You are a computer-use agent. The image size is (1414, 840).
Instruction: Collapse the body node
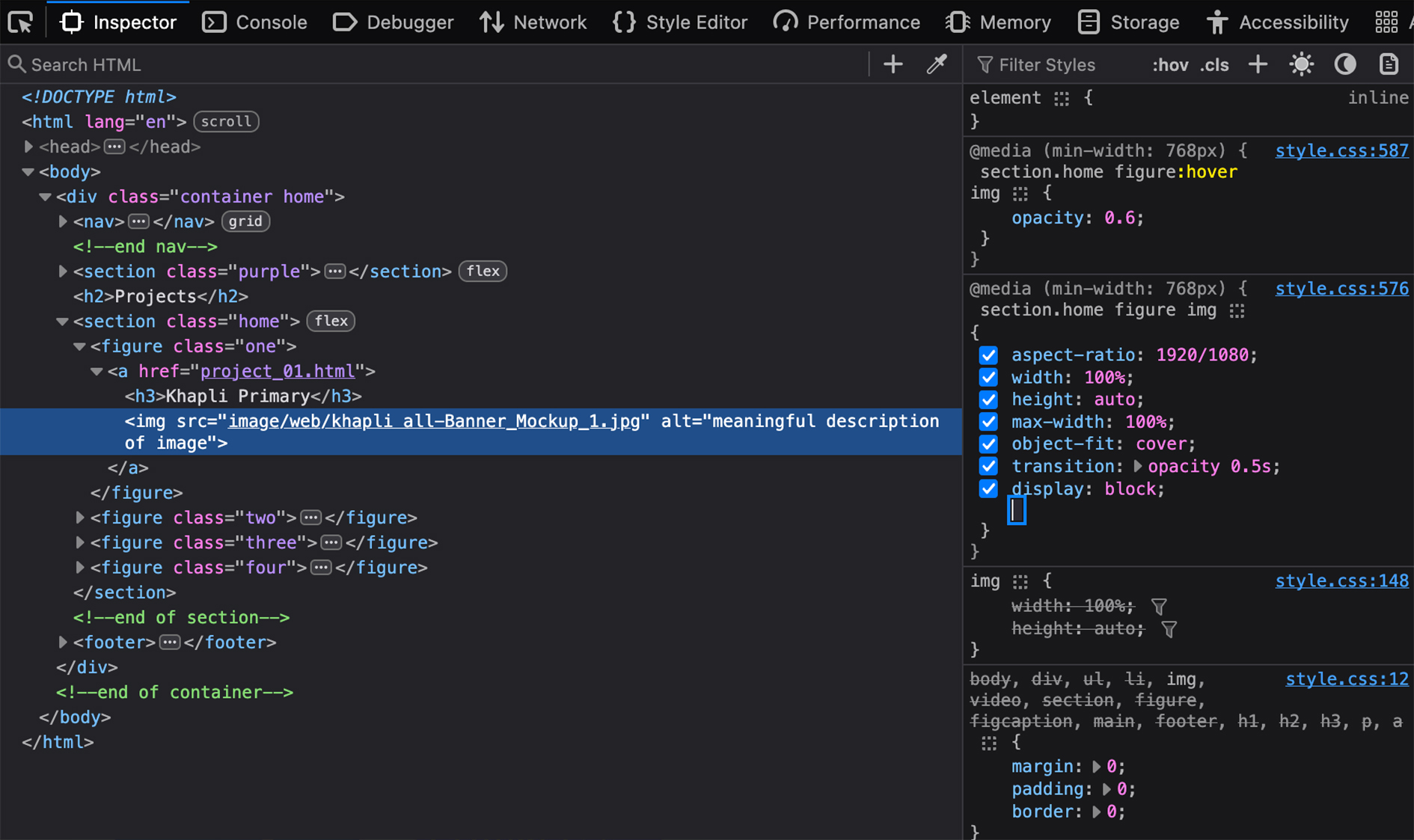28,172
